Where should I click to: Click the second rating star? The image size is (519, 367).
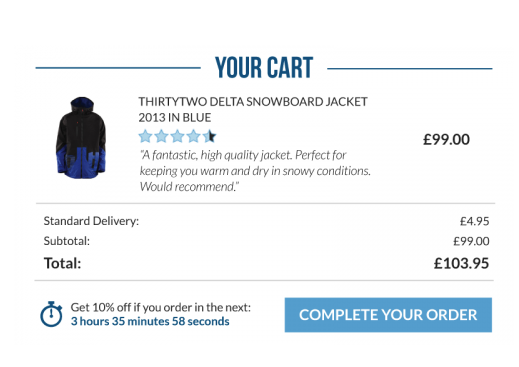(161, 136)
